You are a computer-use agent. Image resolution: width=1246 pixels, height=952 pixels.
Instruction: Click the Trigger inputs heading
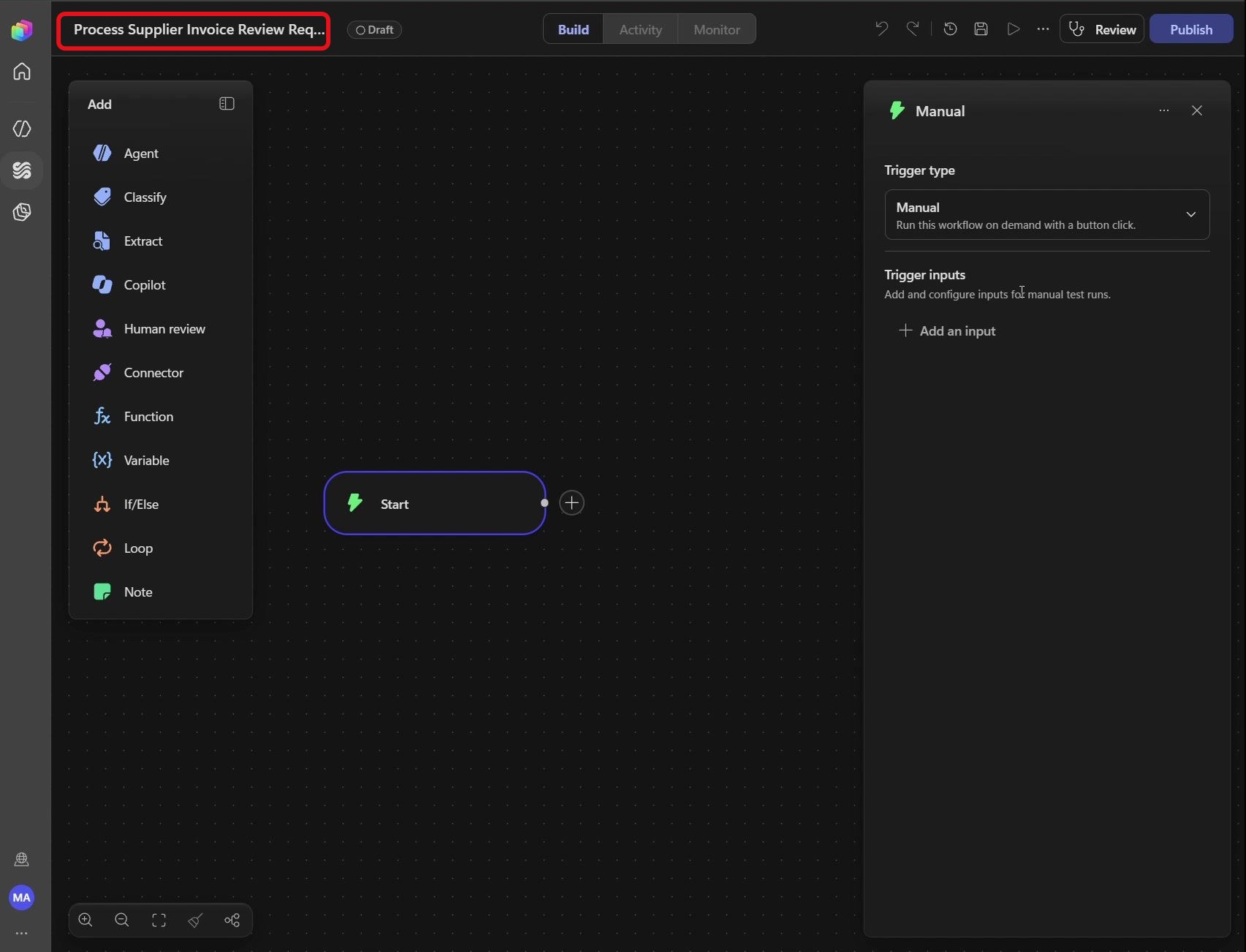pos(925,275)
